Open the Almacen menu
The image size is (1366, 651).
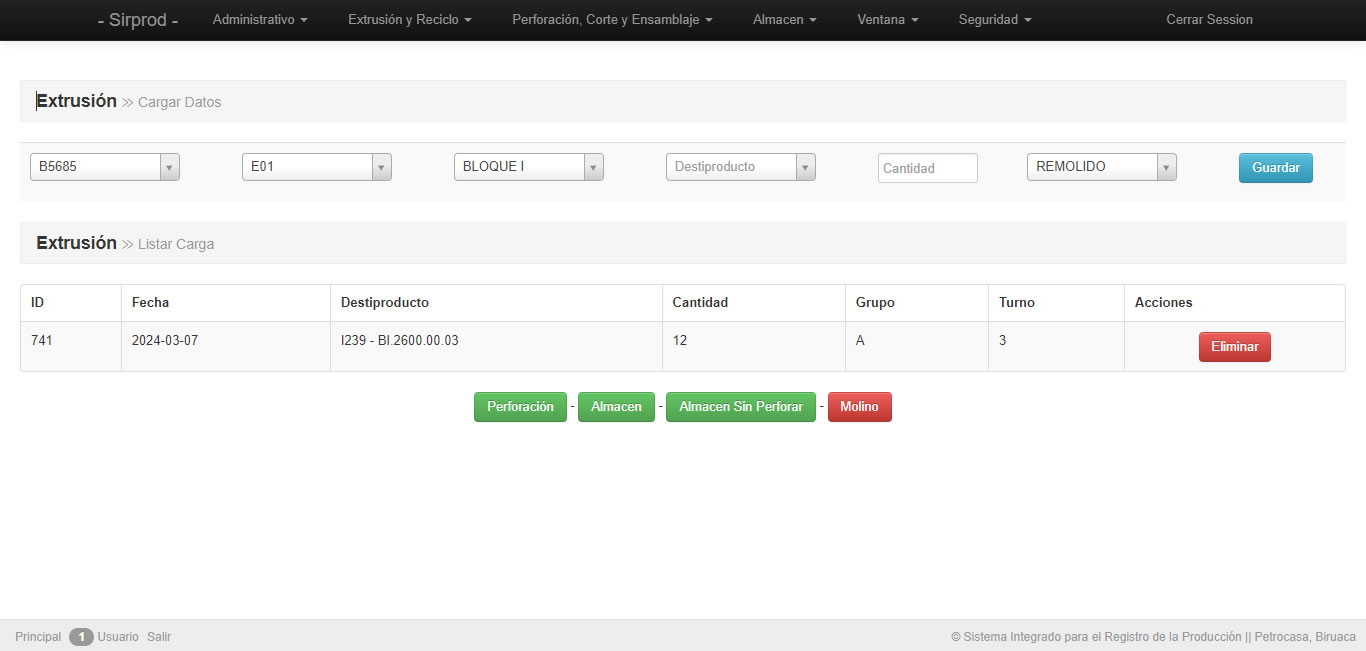click(785, 20)
